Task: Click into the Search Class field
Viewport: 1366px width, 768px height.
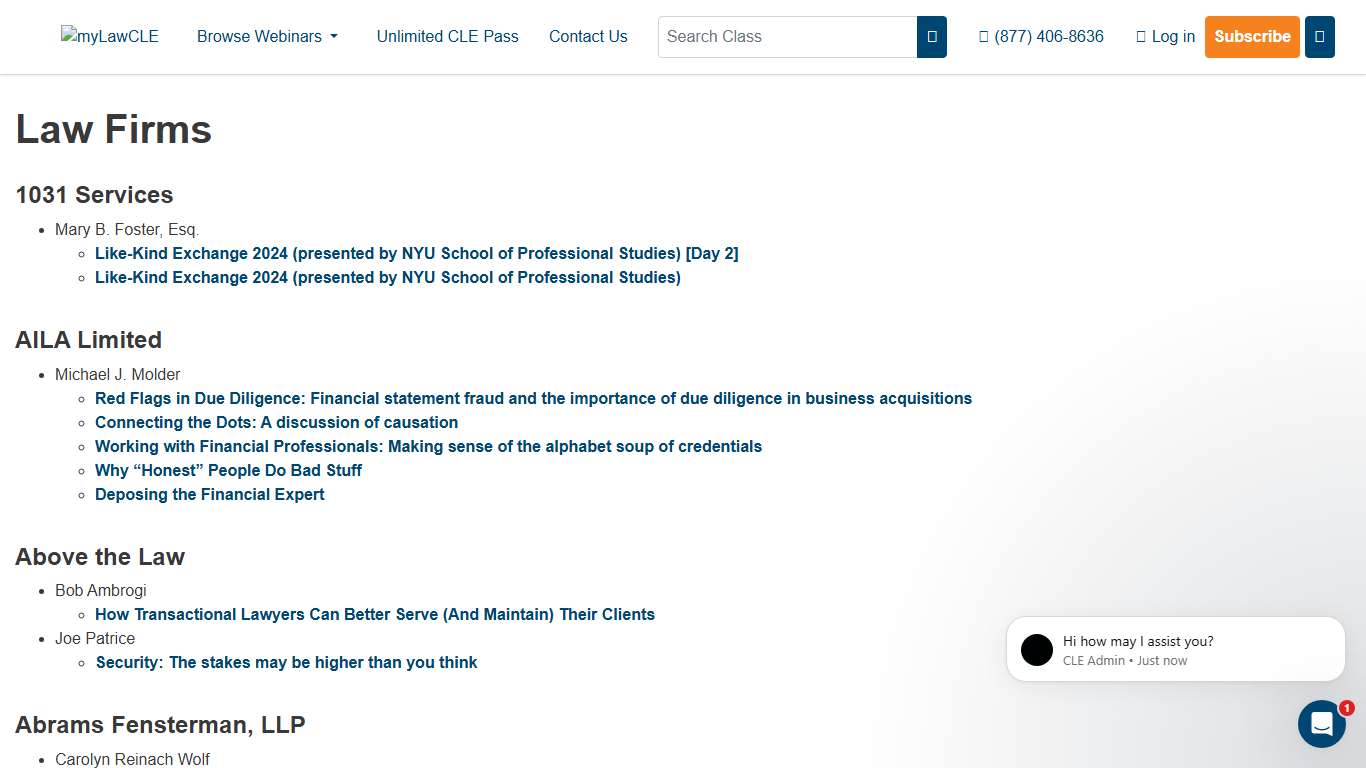Action: (x=787, y=37)
